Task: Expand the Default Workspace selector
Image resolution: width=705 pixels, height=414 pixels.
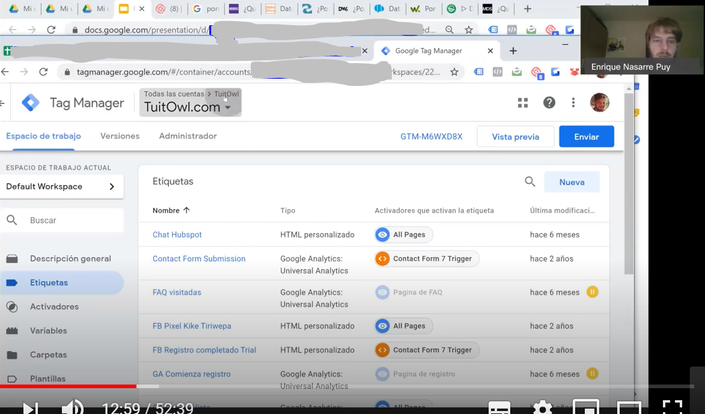Action: (62, 186)
